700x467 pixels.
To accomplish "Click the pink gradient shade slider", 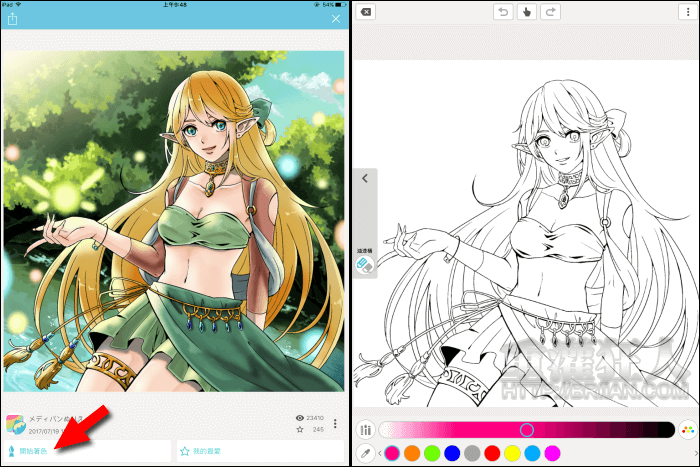I will tap(526, 429).
